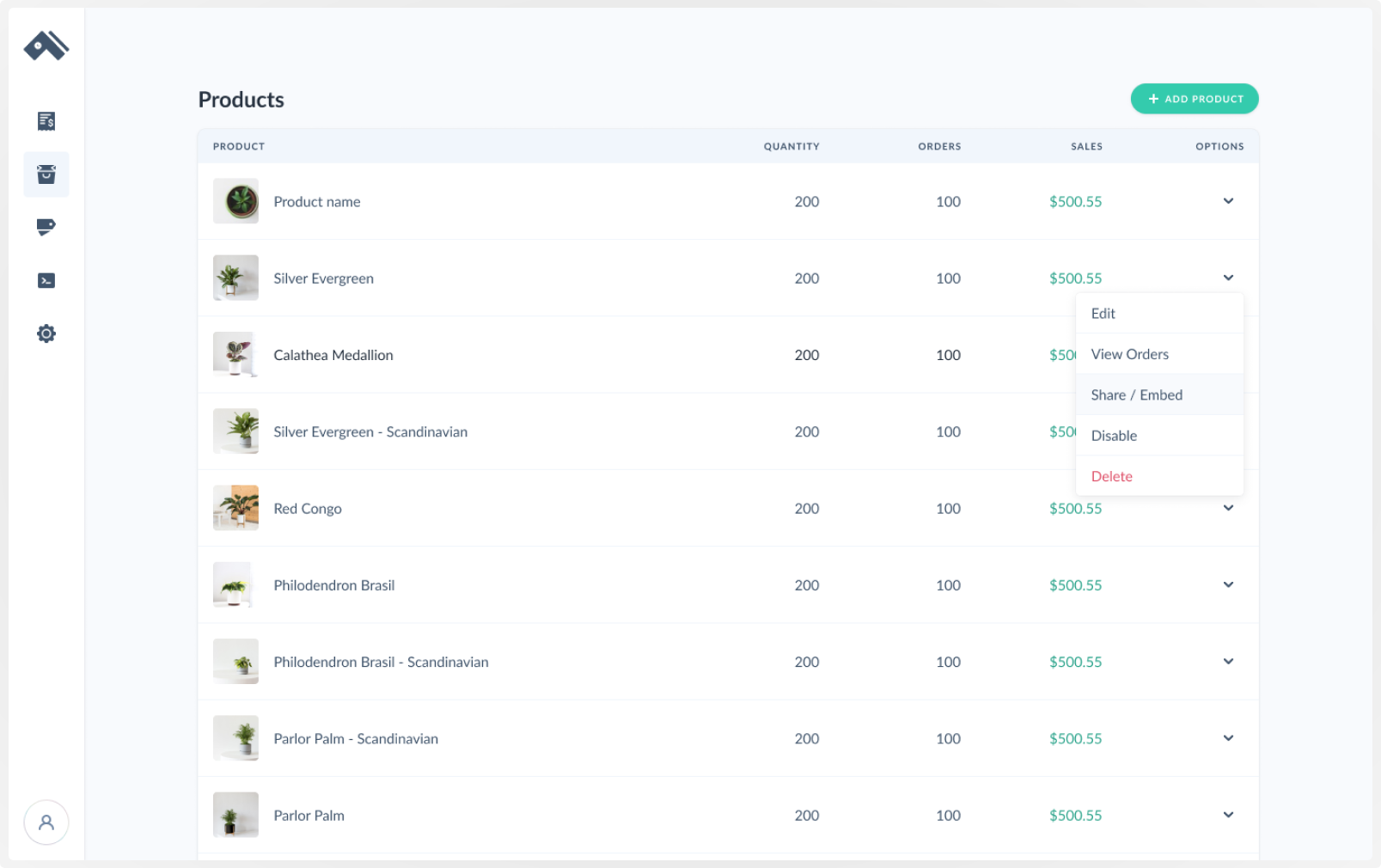
Task: Click the app logo at top left
Action: click(x=45, y=46)
